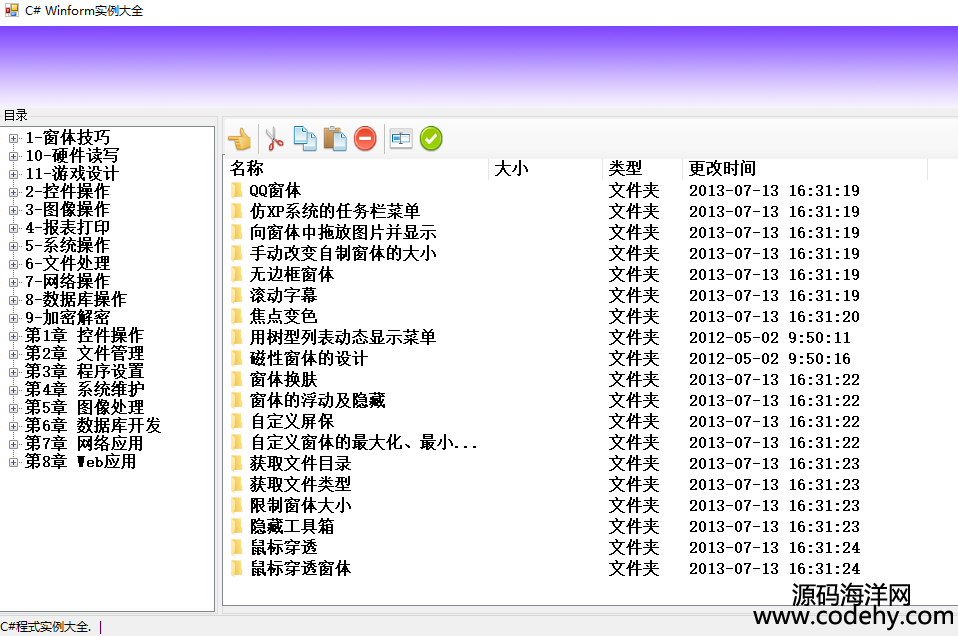The height and width of the screenshot is (636, 958).
Task: Select the 隐藏工具箱 folder entry
Action: [291, 526]
